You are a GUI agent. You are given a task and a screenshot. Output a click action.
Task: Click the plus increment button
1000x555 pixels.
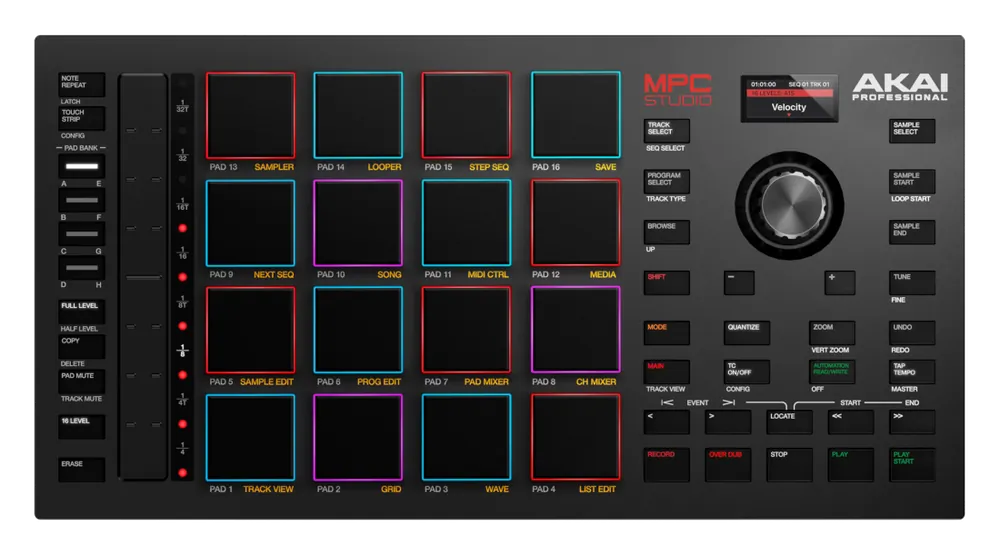(840, 283)
